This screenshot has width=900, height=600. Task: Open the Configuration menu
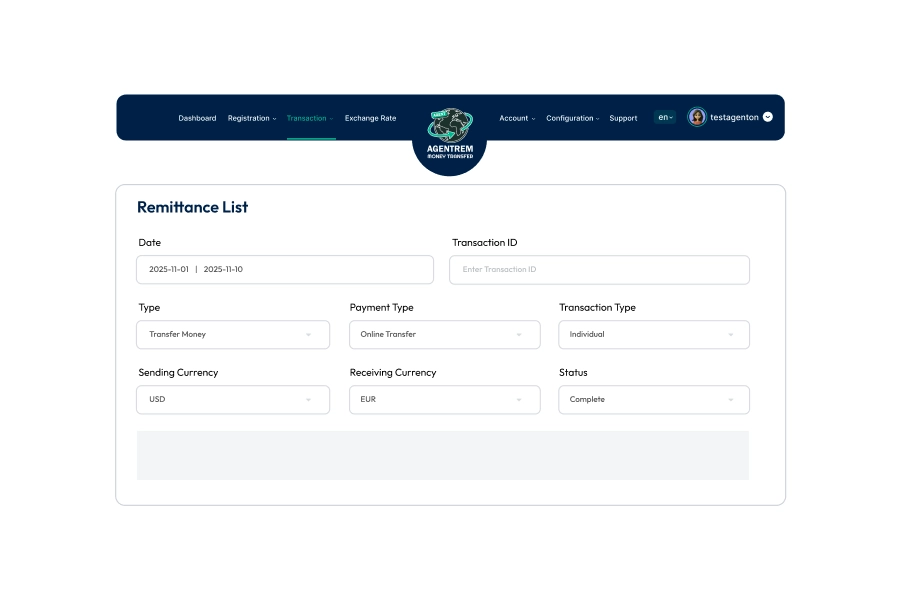click(572, 118)
